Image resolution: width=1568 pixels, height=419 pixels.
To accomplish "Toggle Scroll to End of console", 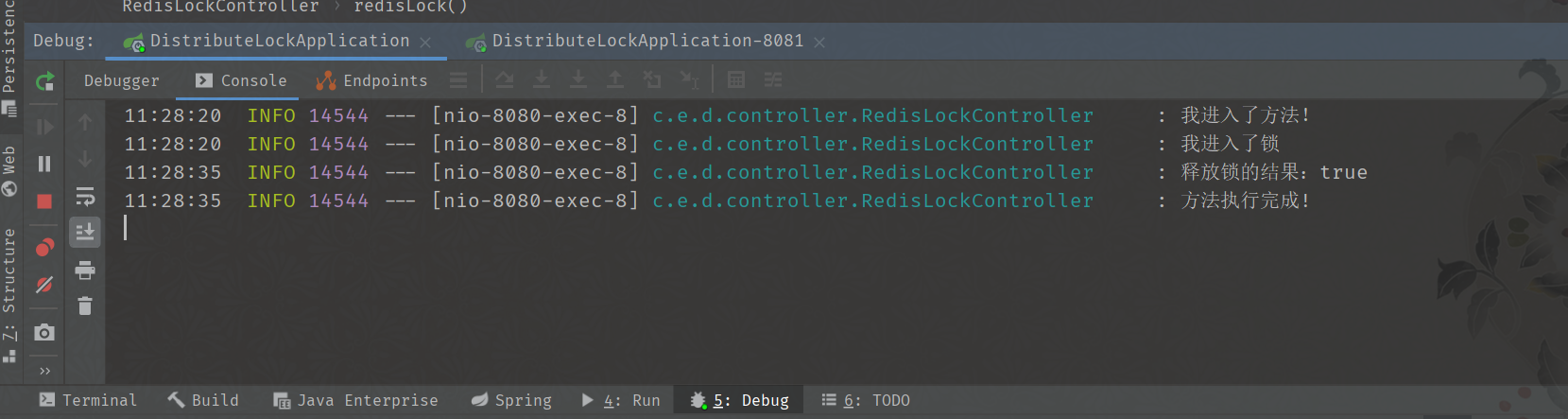I will click(85, 232).
